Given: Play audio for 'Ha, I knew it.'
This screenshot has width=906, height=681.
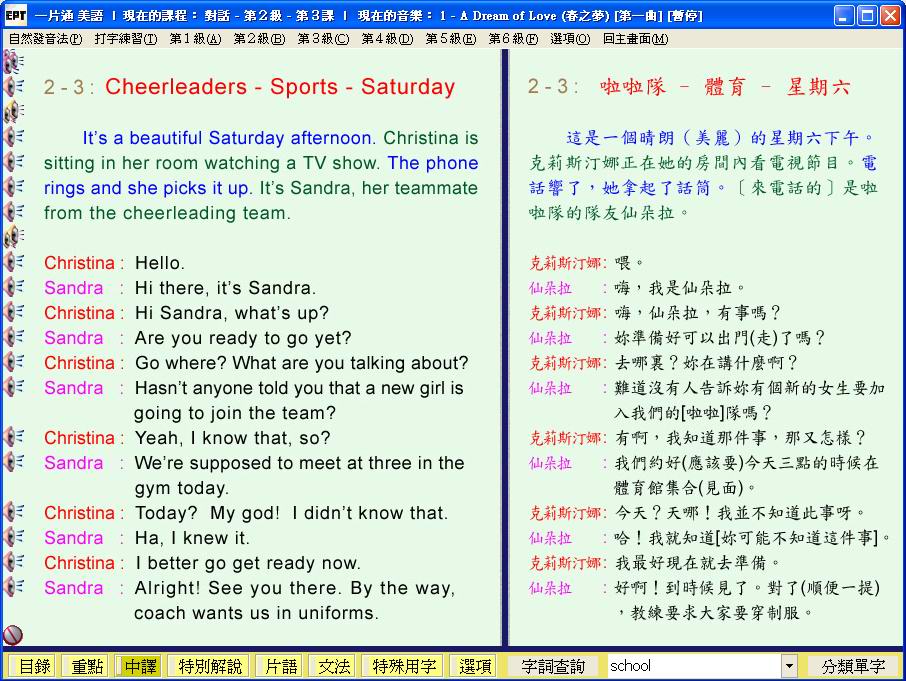Looking at the screenshot, I should click(14, 537).
